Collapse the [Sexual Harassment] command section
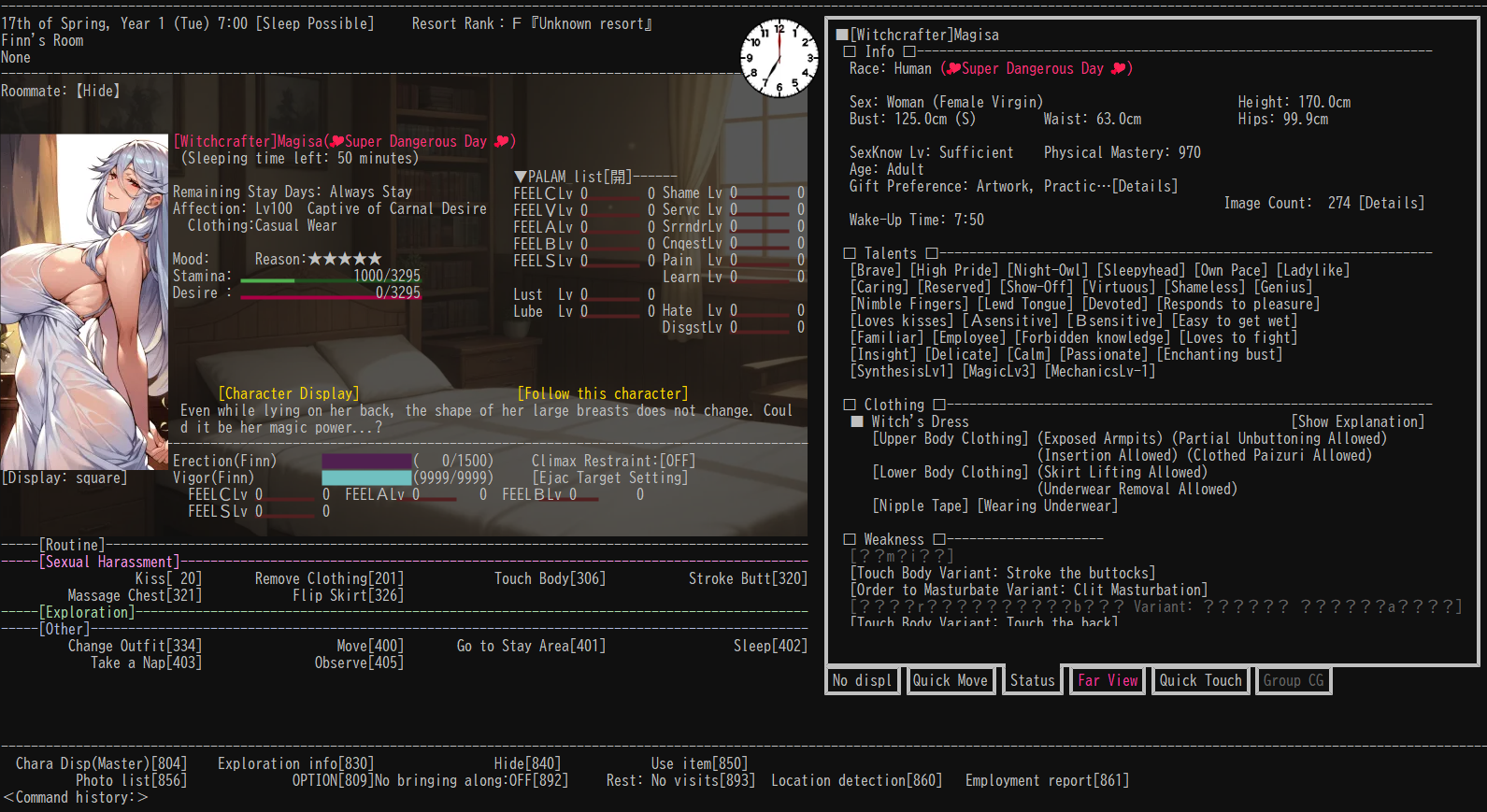Image resolution: width=1487 pixels, height=812 pixels. 109,562
